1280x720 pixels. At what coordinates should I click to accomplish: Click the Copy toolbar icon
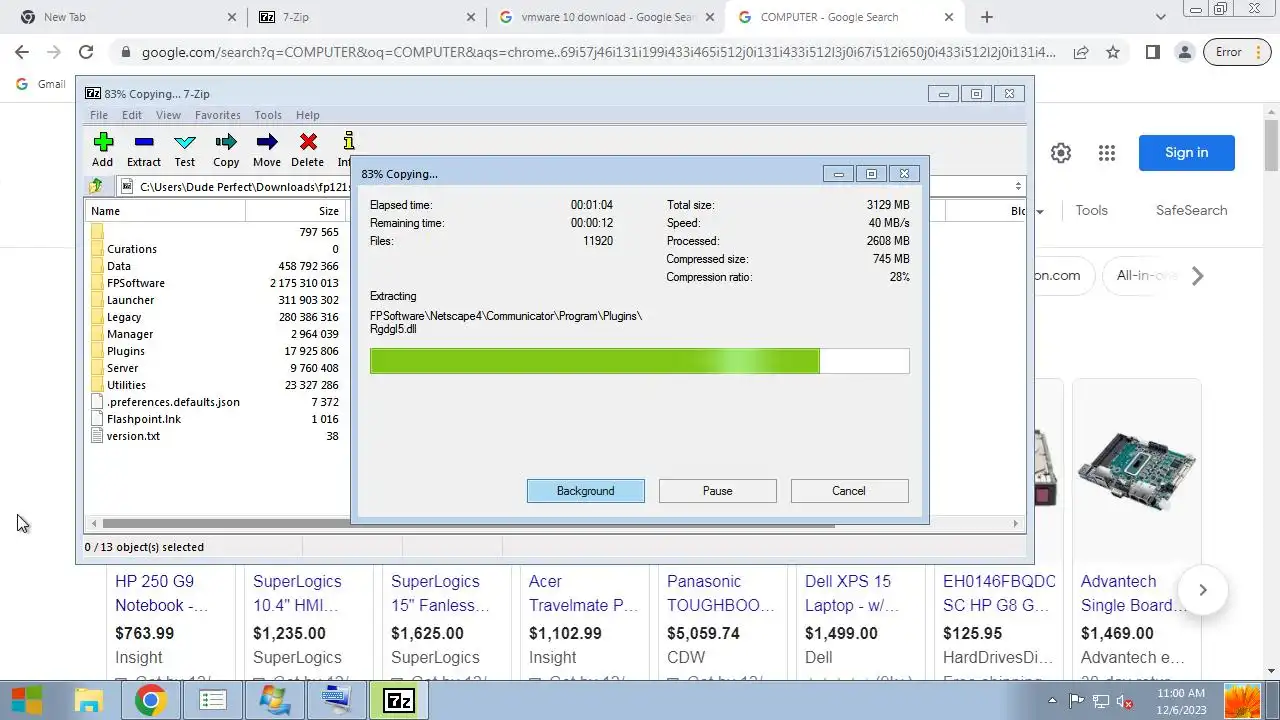tap(226, 149)
